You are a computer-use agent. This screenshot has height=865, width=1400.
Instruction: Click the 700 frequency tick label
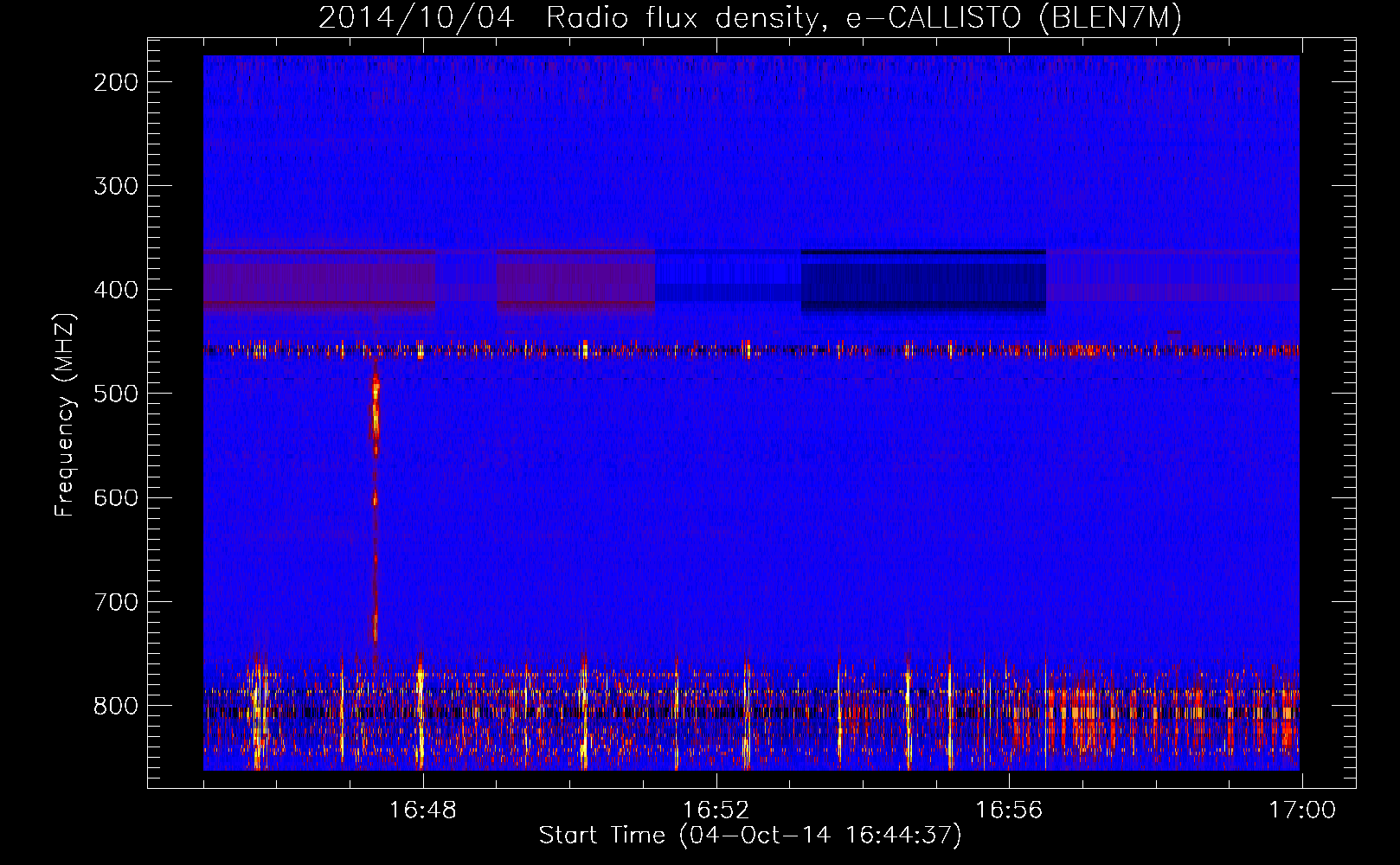point(116,601)
